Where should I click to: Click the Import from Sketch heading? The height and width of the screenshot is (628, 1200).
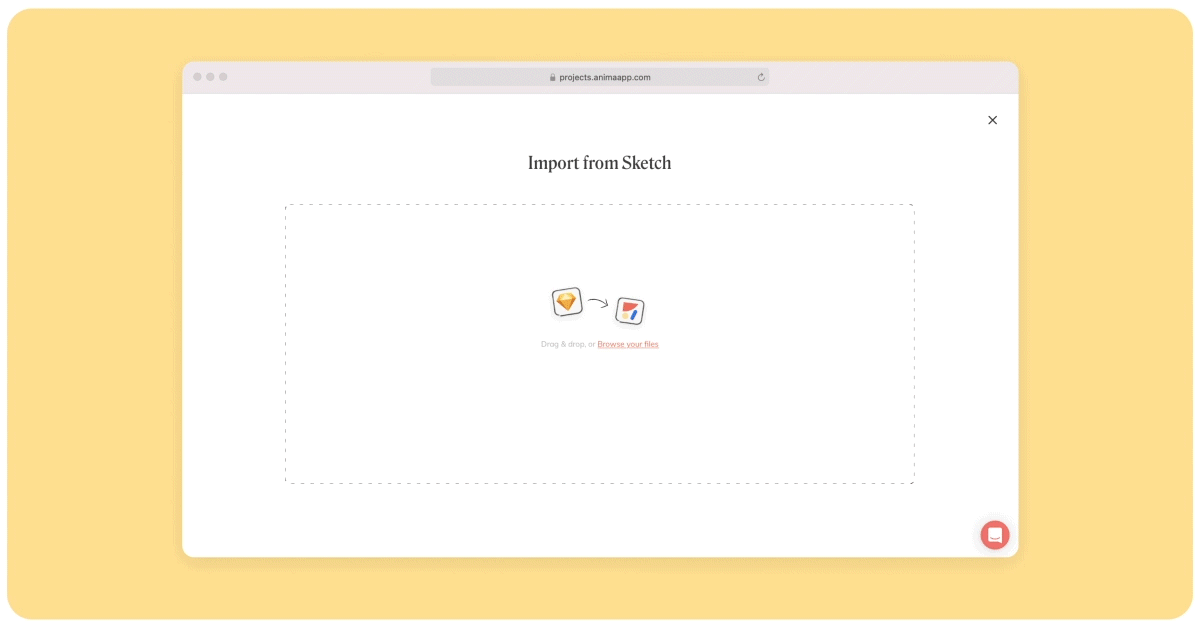coord(599,163)
